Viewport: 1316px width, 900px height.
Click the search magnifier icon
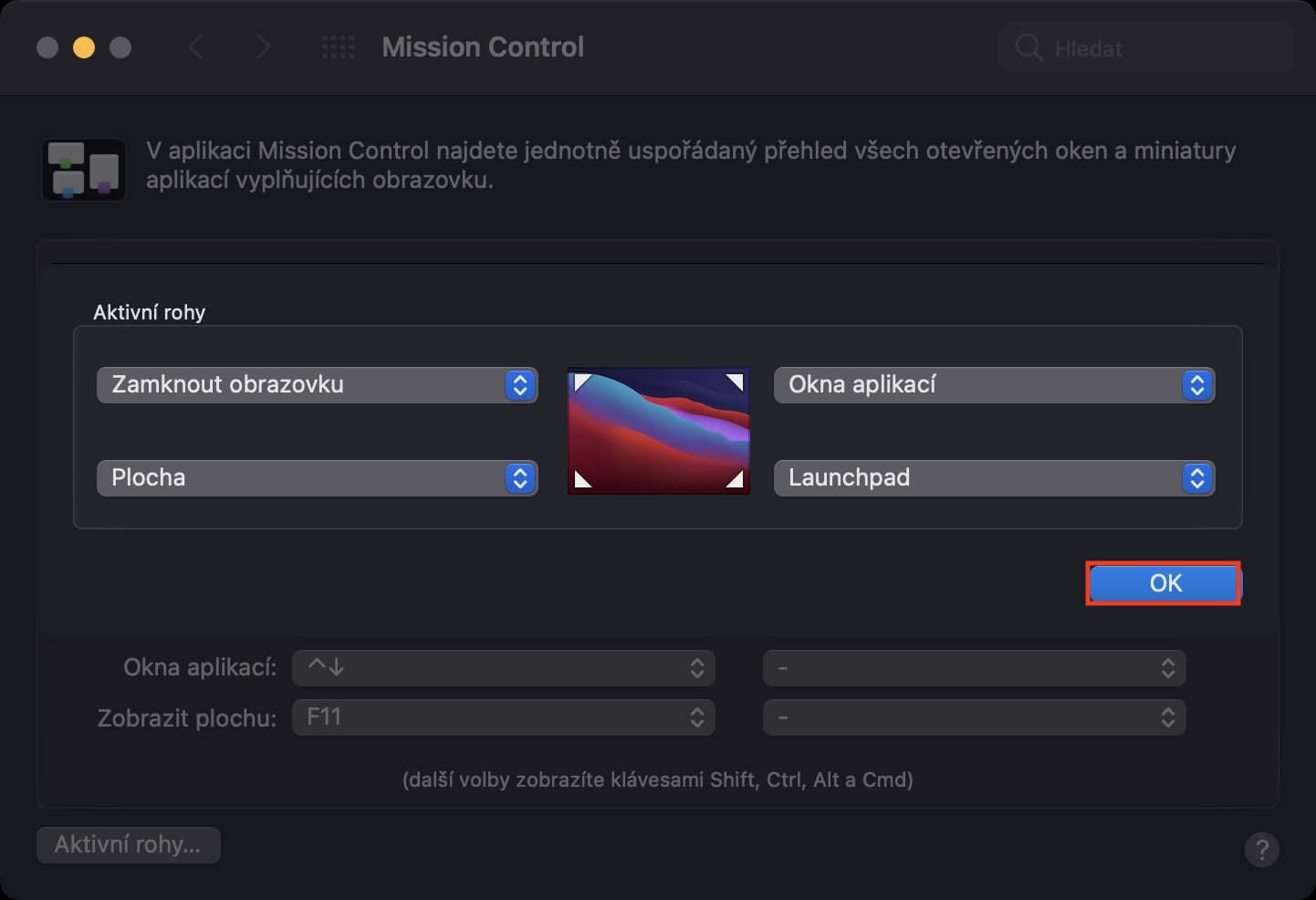[x=1029, y=48]
